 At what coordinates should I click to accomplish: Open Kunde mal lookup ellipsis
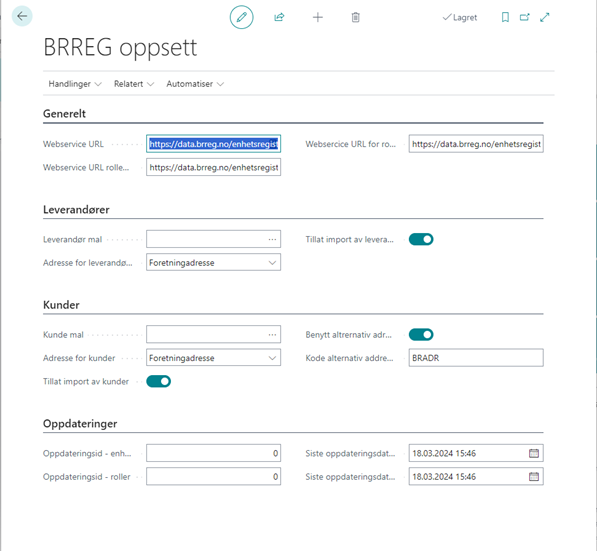pyautogui.click(x=272, y=334)
